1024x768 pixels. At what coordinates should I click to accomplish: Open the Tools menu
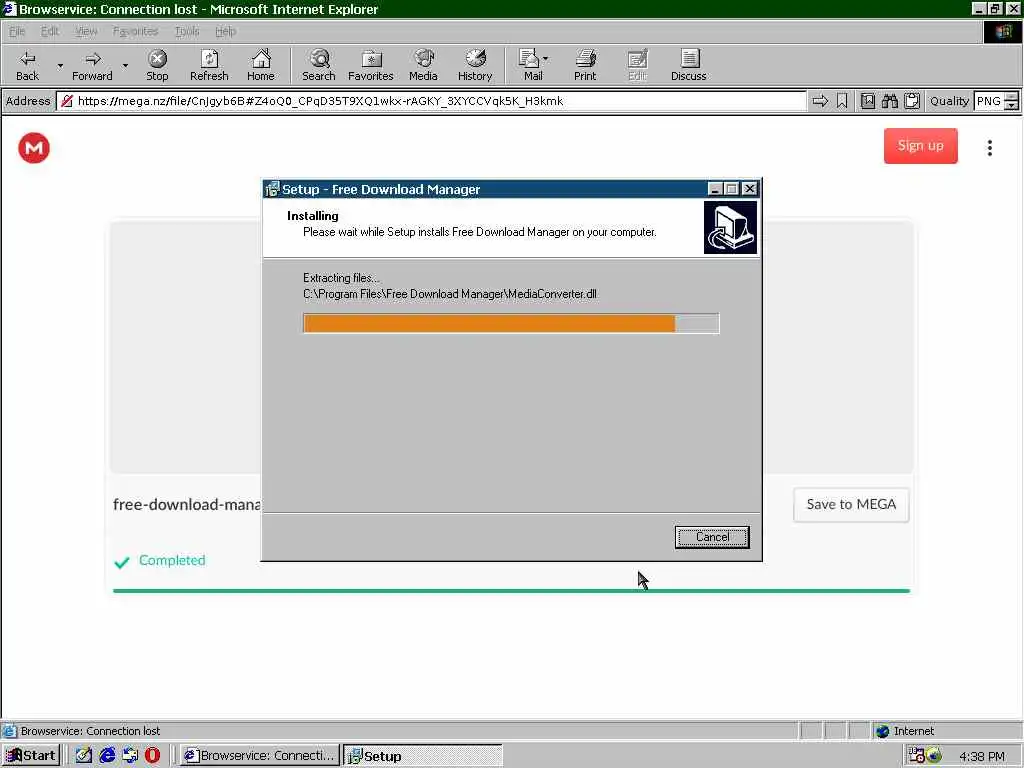(x=187, y=31)
